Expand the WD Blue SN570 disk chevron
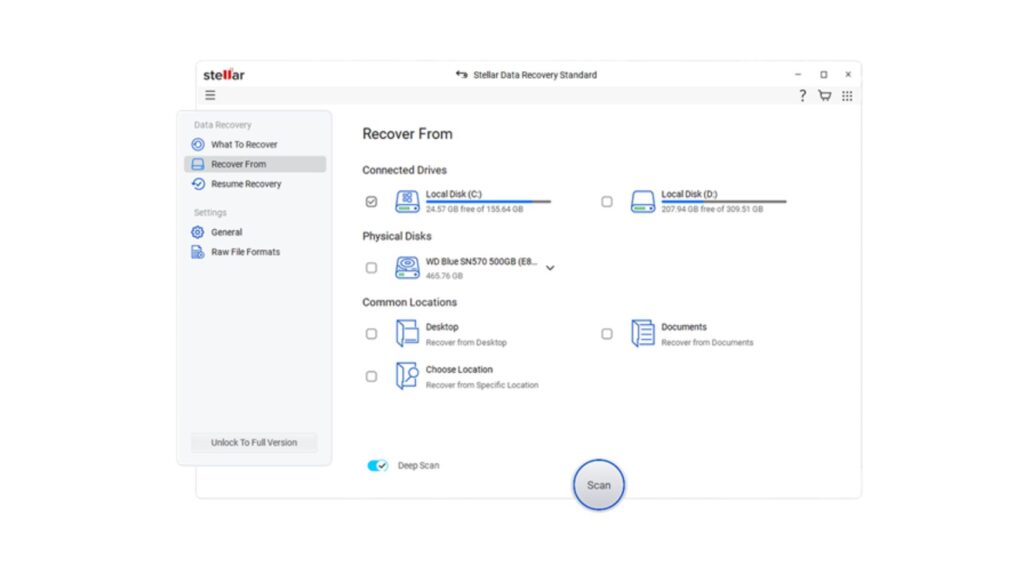The image size is (1024, 577). (x=550, y=268)
